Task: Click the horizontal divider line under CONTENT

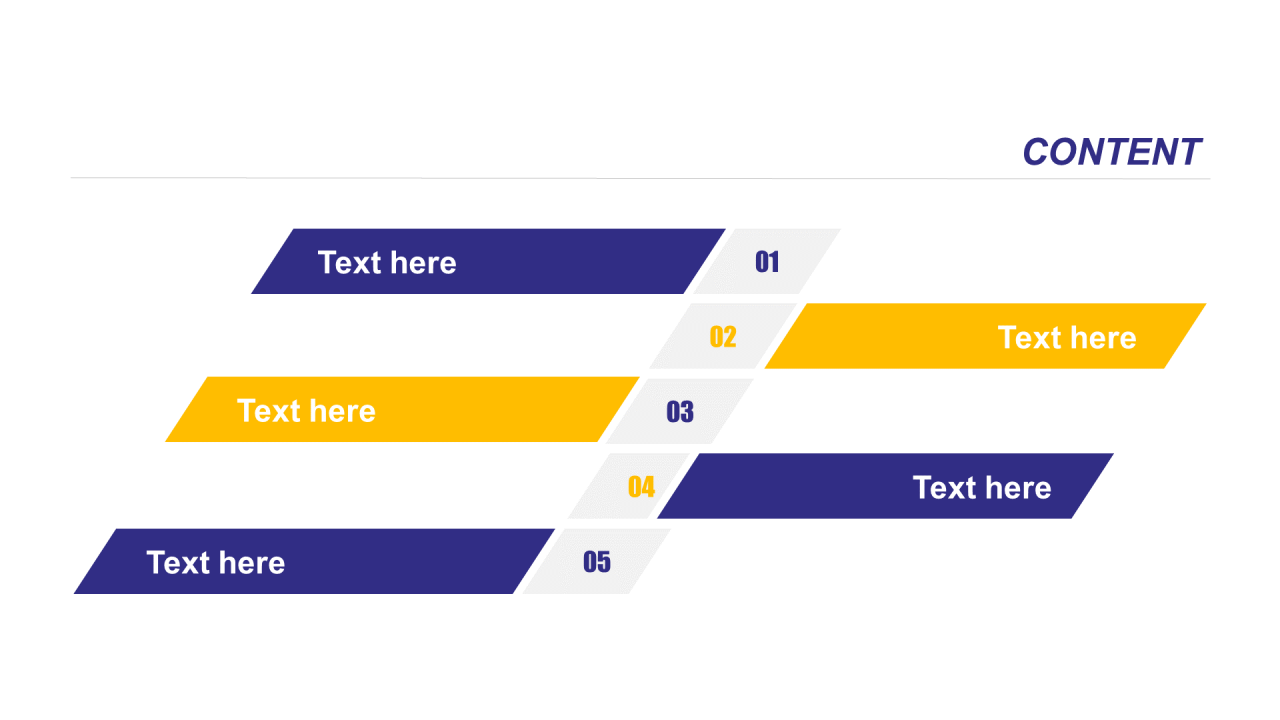Action: click(640, 179)
